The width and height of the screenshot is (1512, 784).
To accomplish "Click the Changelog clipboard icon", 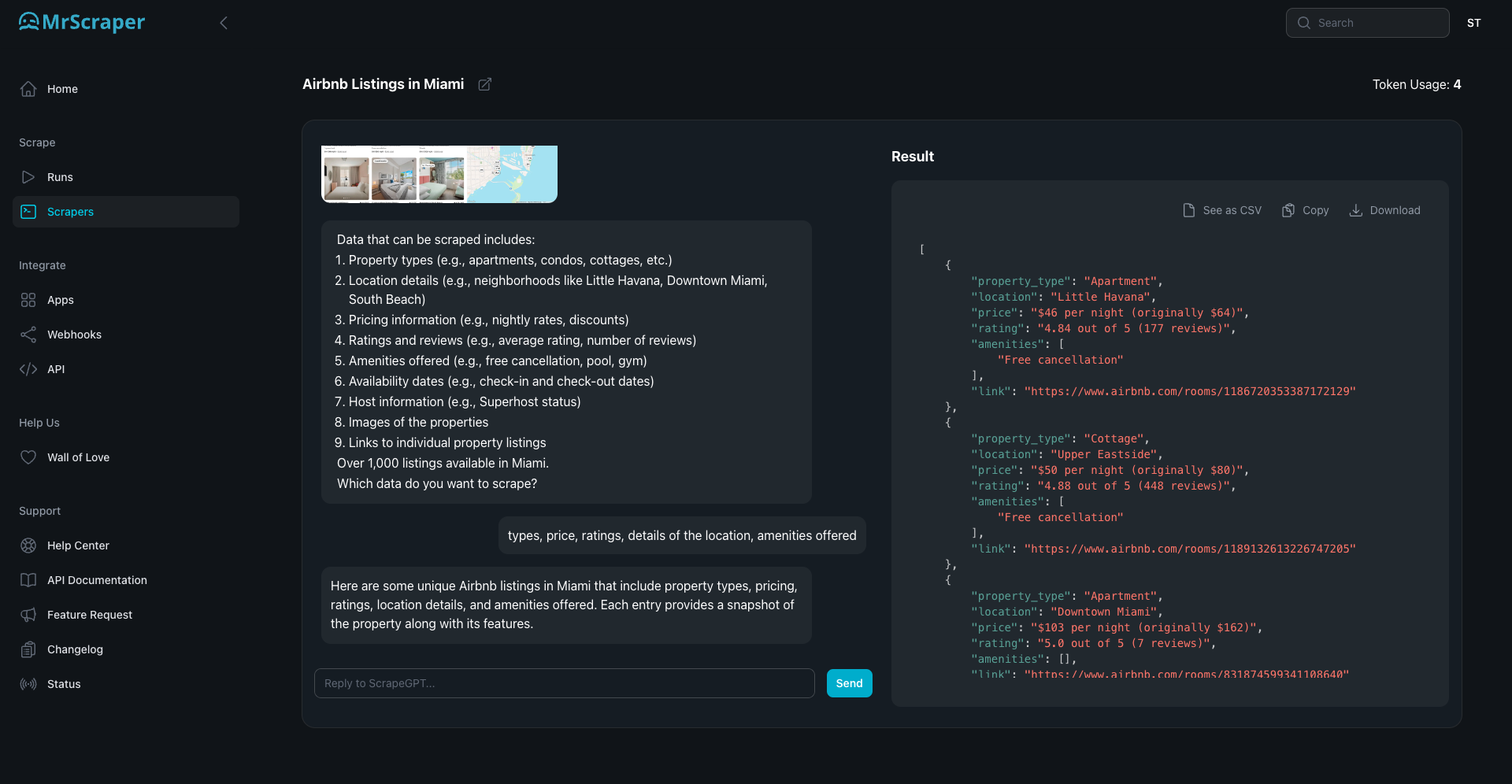I will pos(28,649).
